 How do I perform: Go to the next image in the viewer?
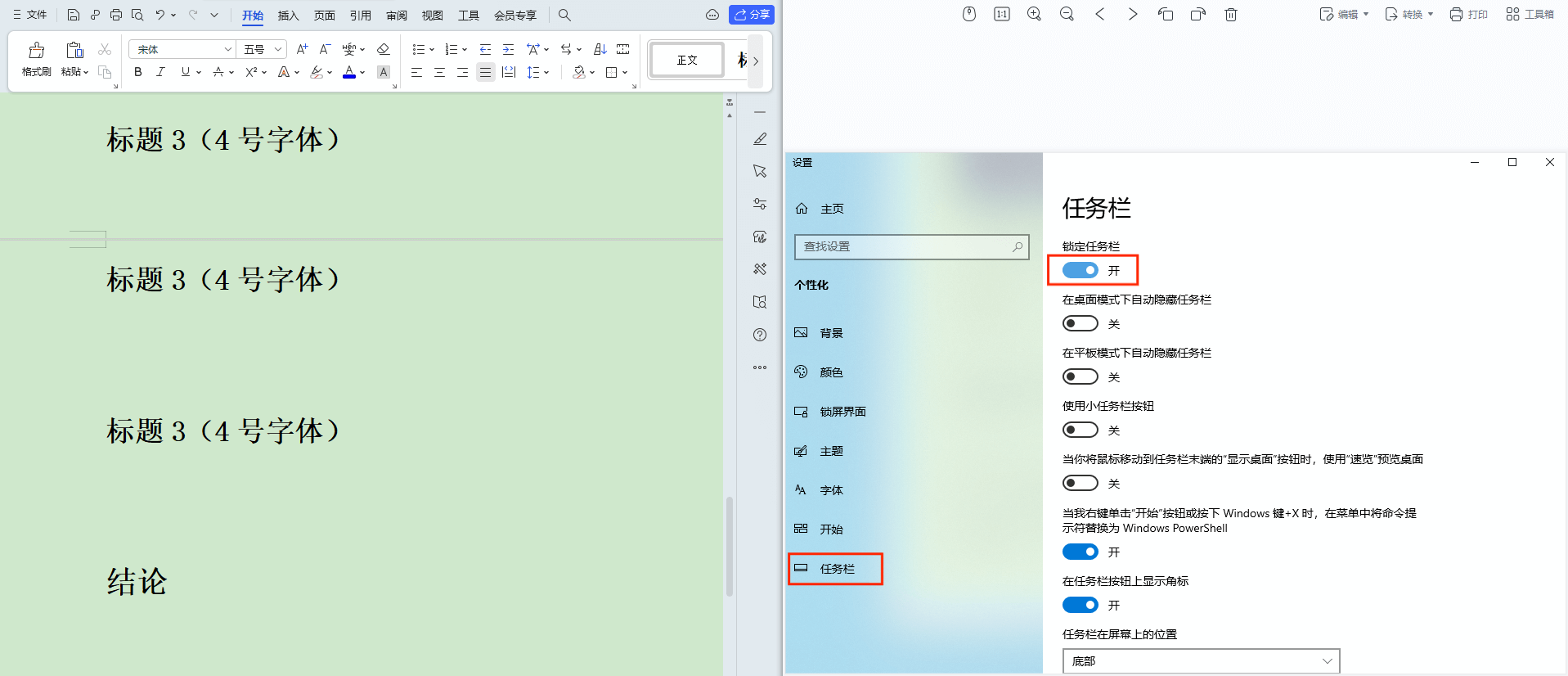[1133, 14]
